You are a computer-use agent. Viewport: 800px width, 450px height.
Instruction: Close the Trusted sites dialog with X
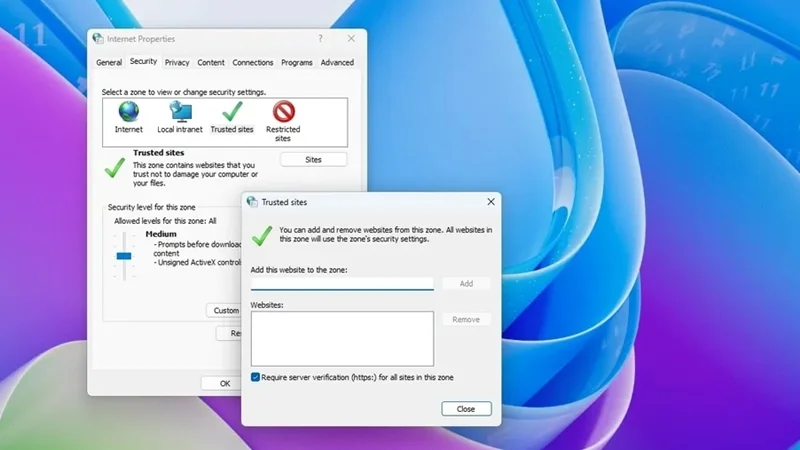pyautogui.click(x=491, y=202)
